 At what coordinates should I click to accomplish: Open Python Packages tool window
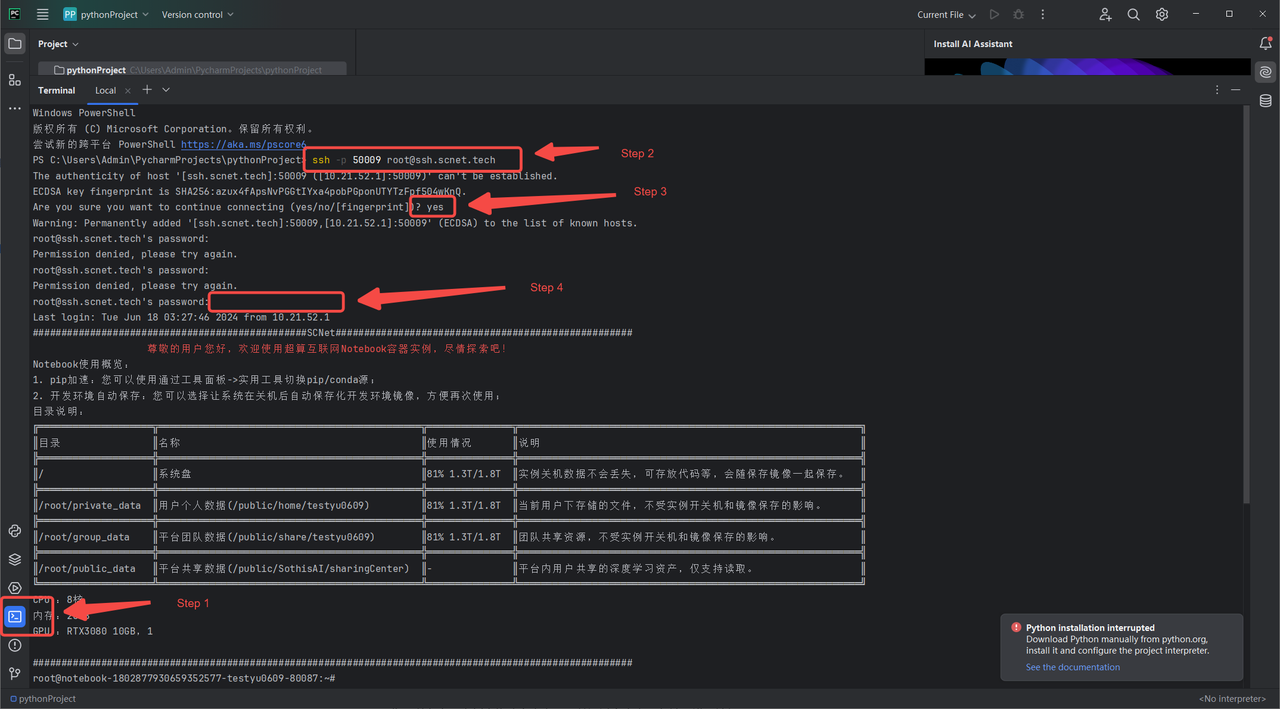[x=15, y=559]
